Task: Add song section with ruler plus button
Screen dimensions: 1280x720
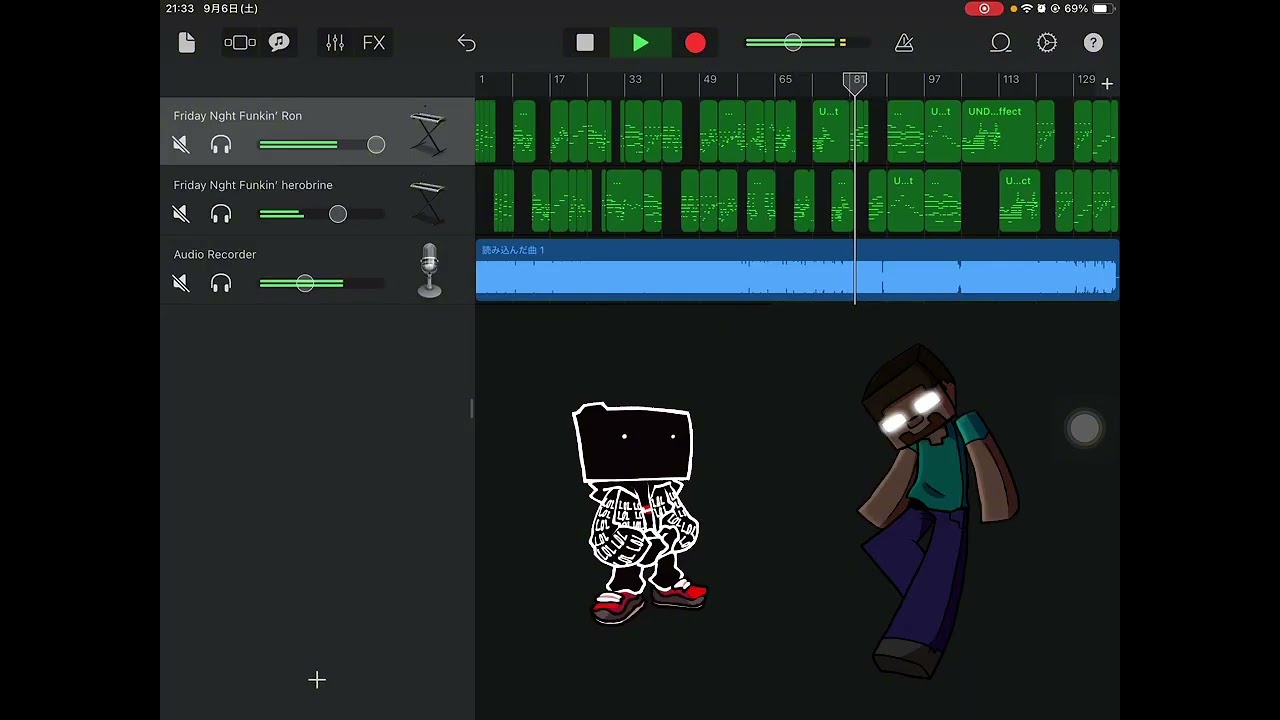Action: pyautogui.click(x=1107, y=84)
